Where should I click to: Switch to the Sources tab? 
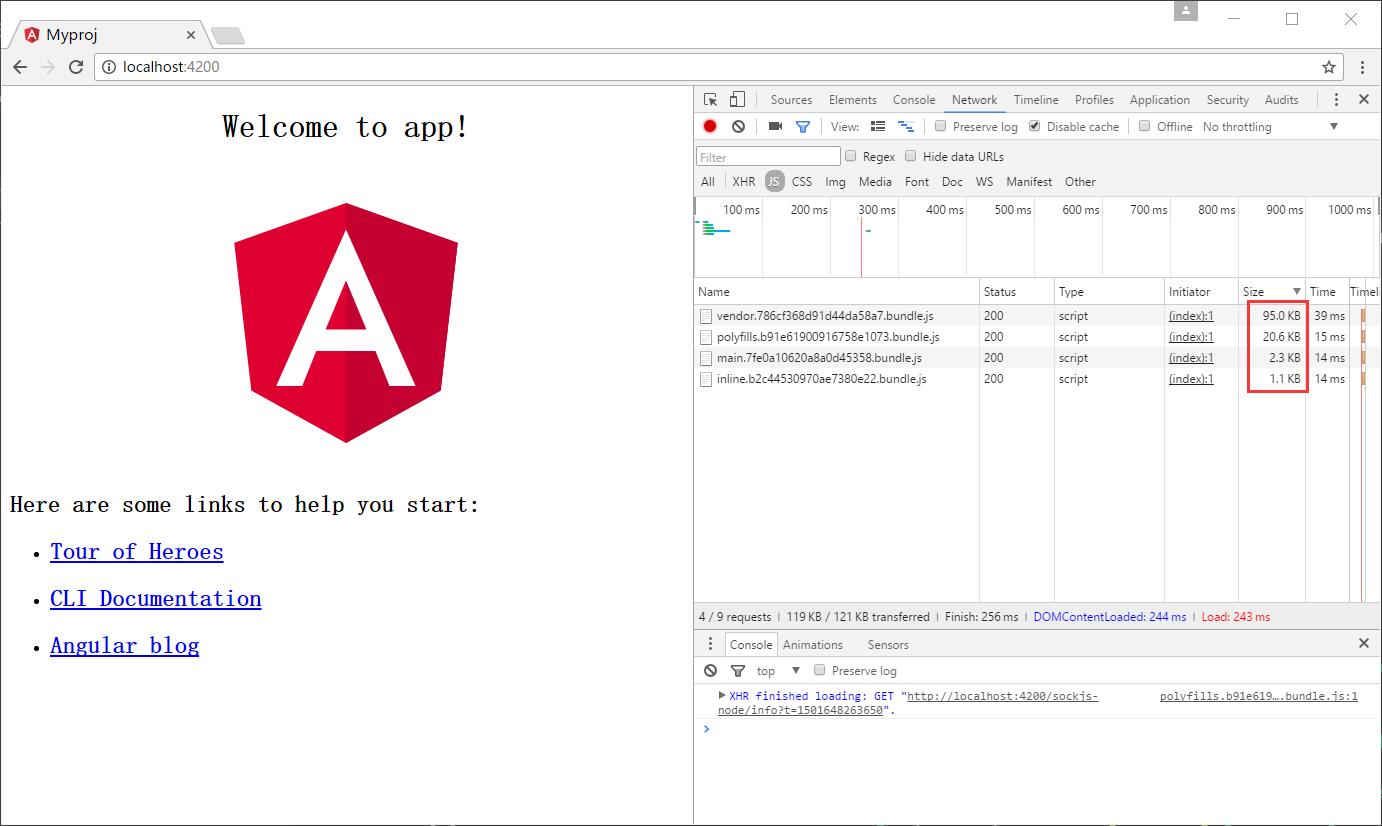(791, 100)
